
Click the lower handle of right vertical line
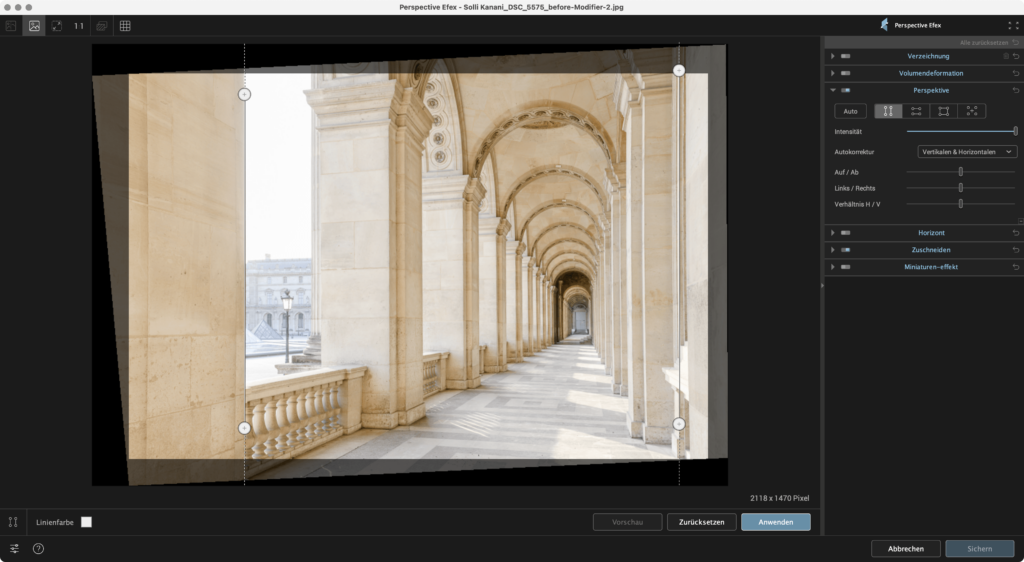click(x=679, y=424)
